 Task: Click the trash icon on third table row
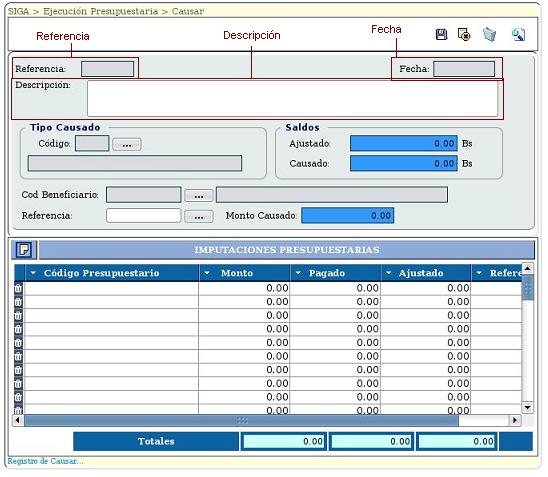click(x=18, y=316)
